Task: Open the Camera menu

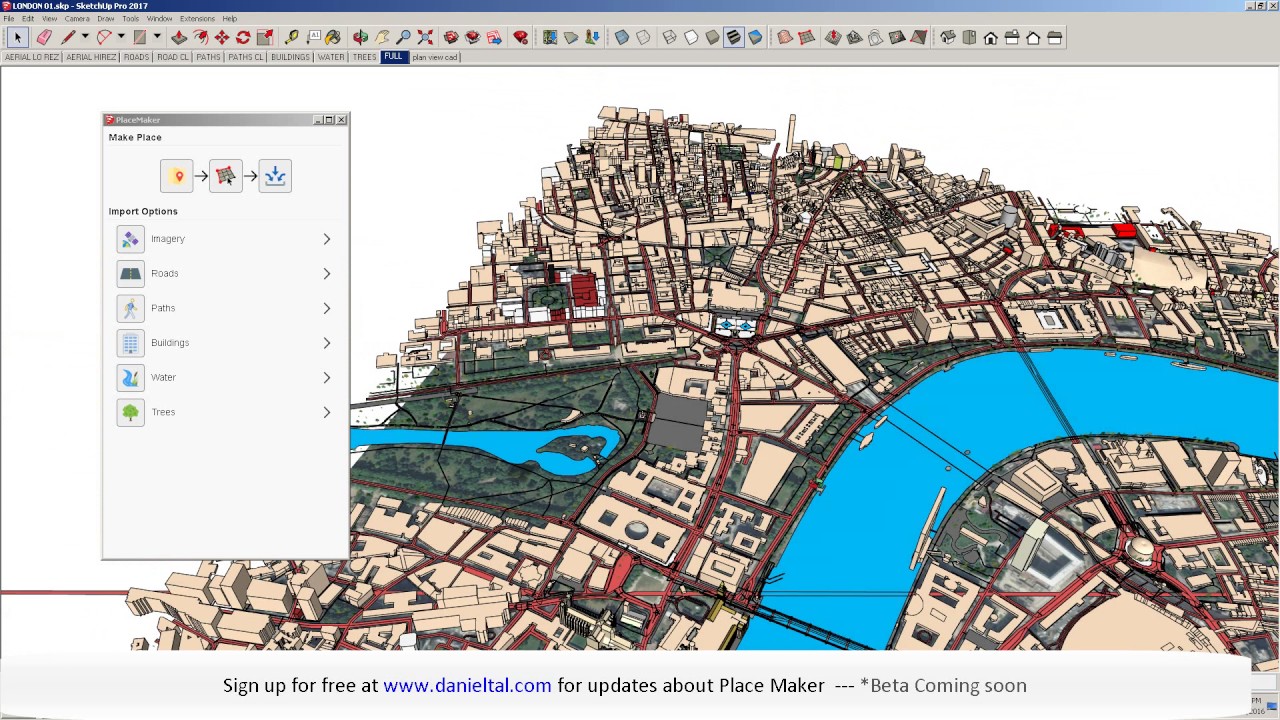Action: 77,18
